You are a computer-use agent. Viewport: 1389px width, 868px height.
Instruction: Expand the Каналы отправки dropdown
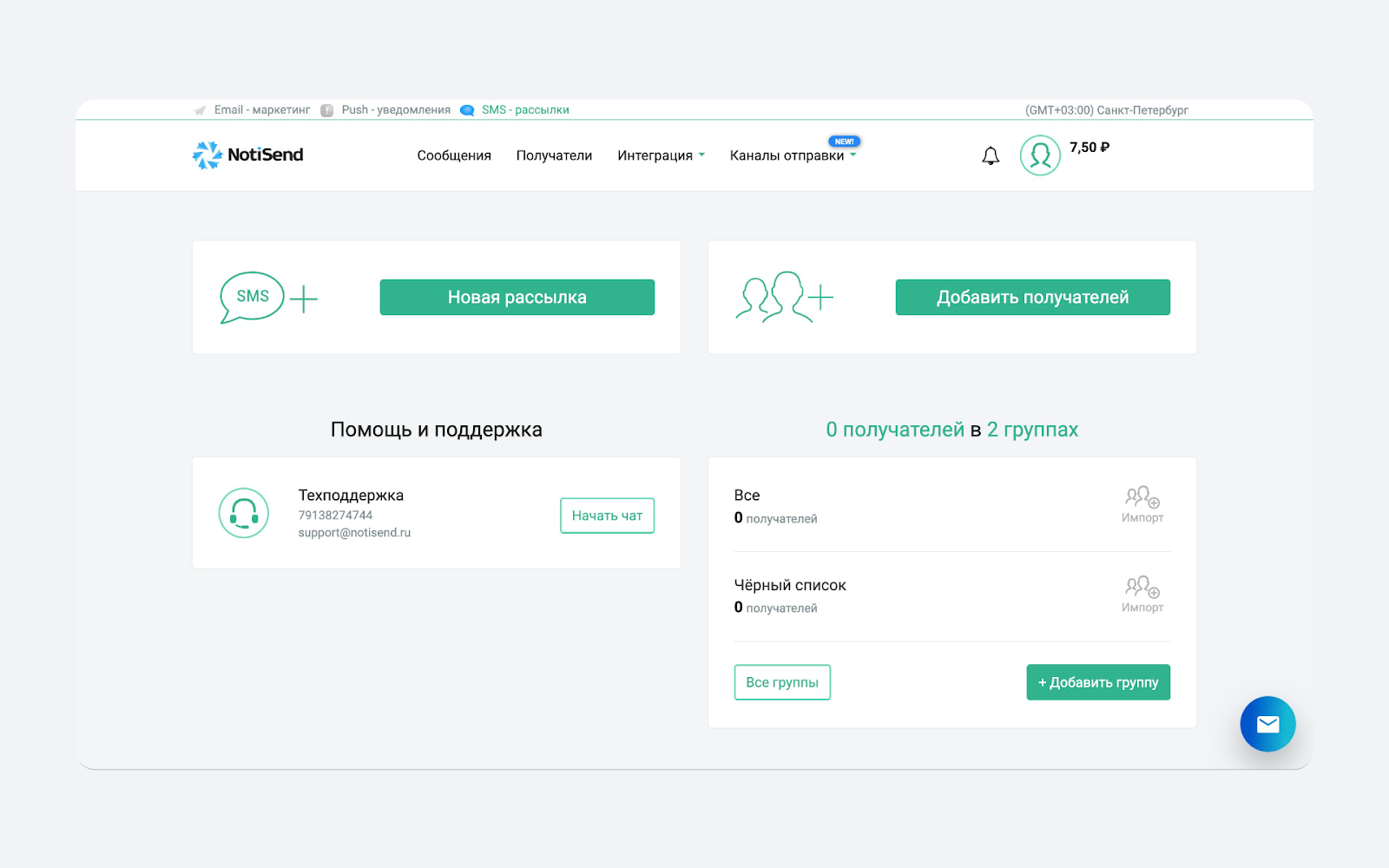click(x=793, y=155)
